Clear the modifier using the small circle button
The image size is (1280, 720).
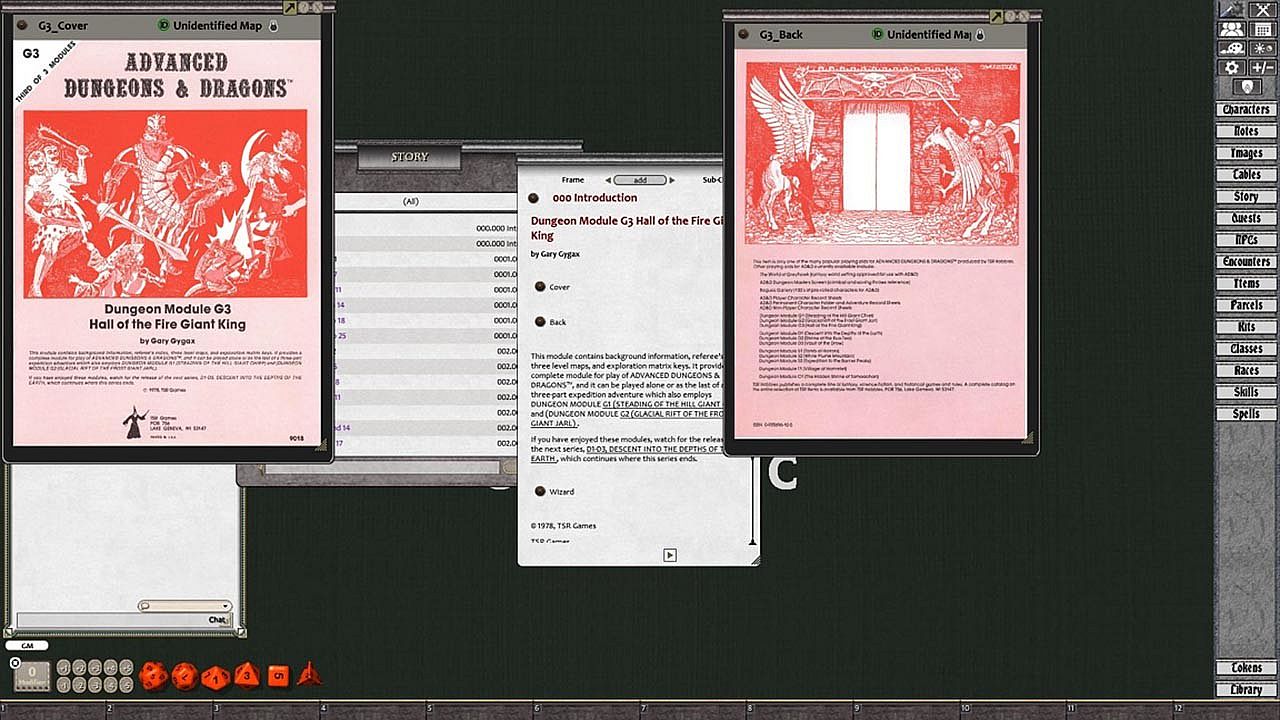[15, 662]
